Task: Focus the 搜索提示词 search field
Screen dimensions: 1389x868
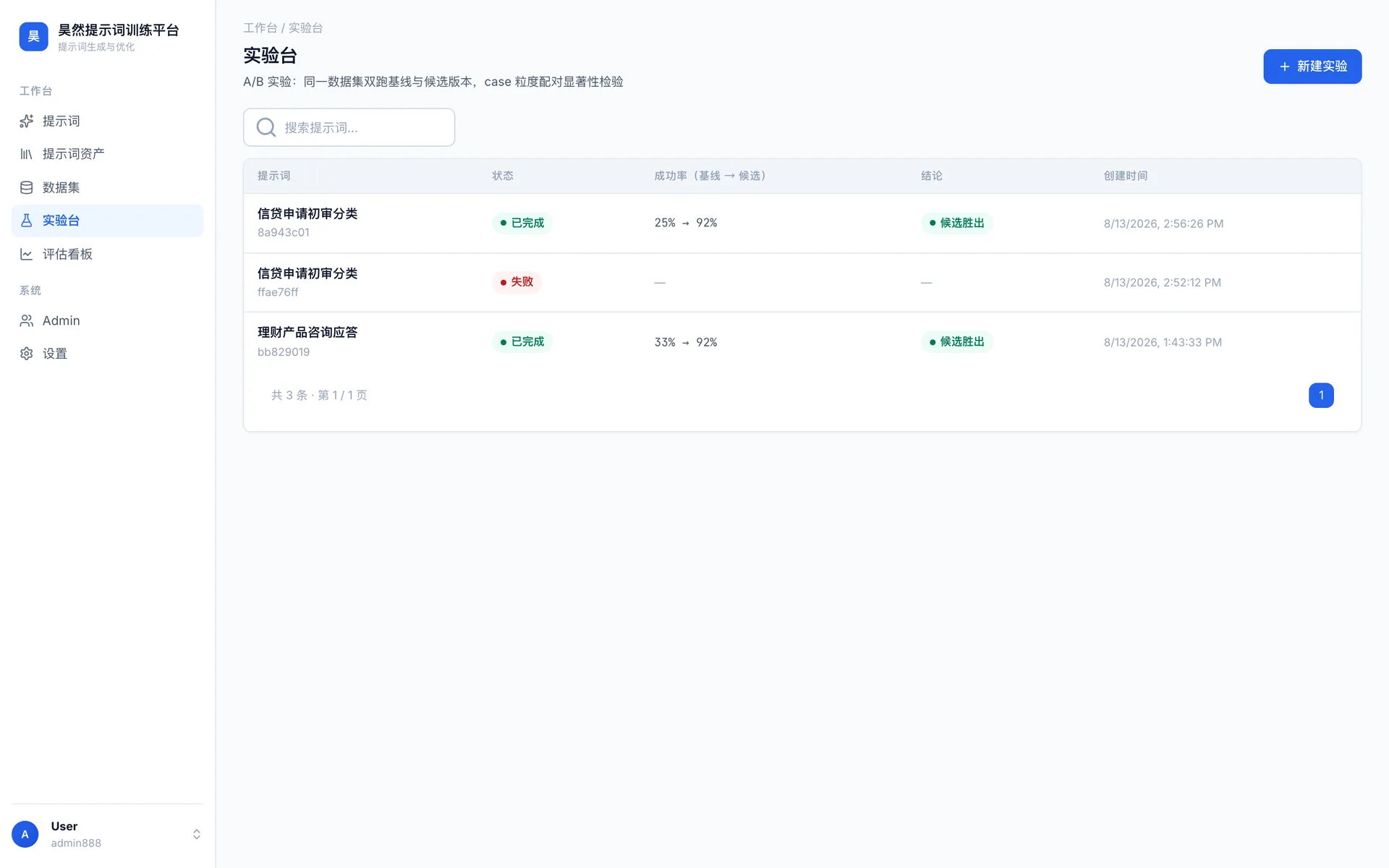Action: [349, 127]
